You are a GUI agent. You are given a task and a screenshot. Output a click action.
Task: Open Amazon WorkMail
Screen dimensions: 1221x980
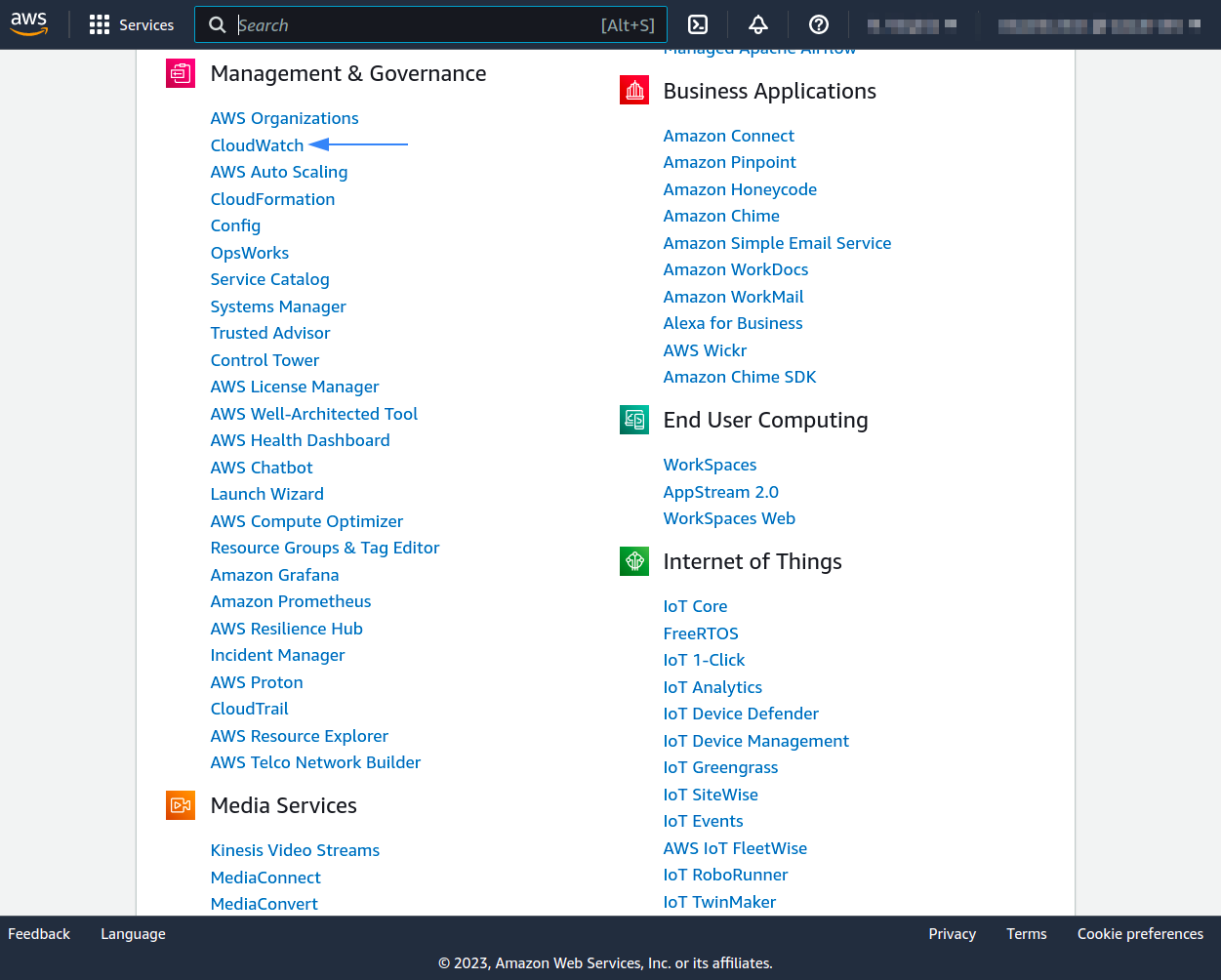click(x=733, y=297)
